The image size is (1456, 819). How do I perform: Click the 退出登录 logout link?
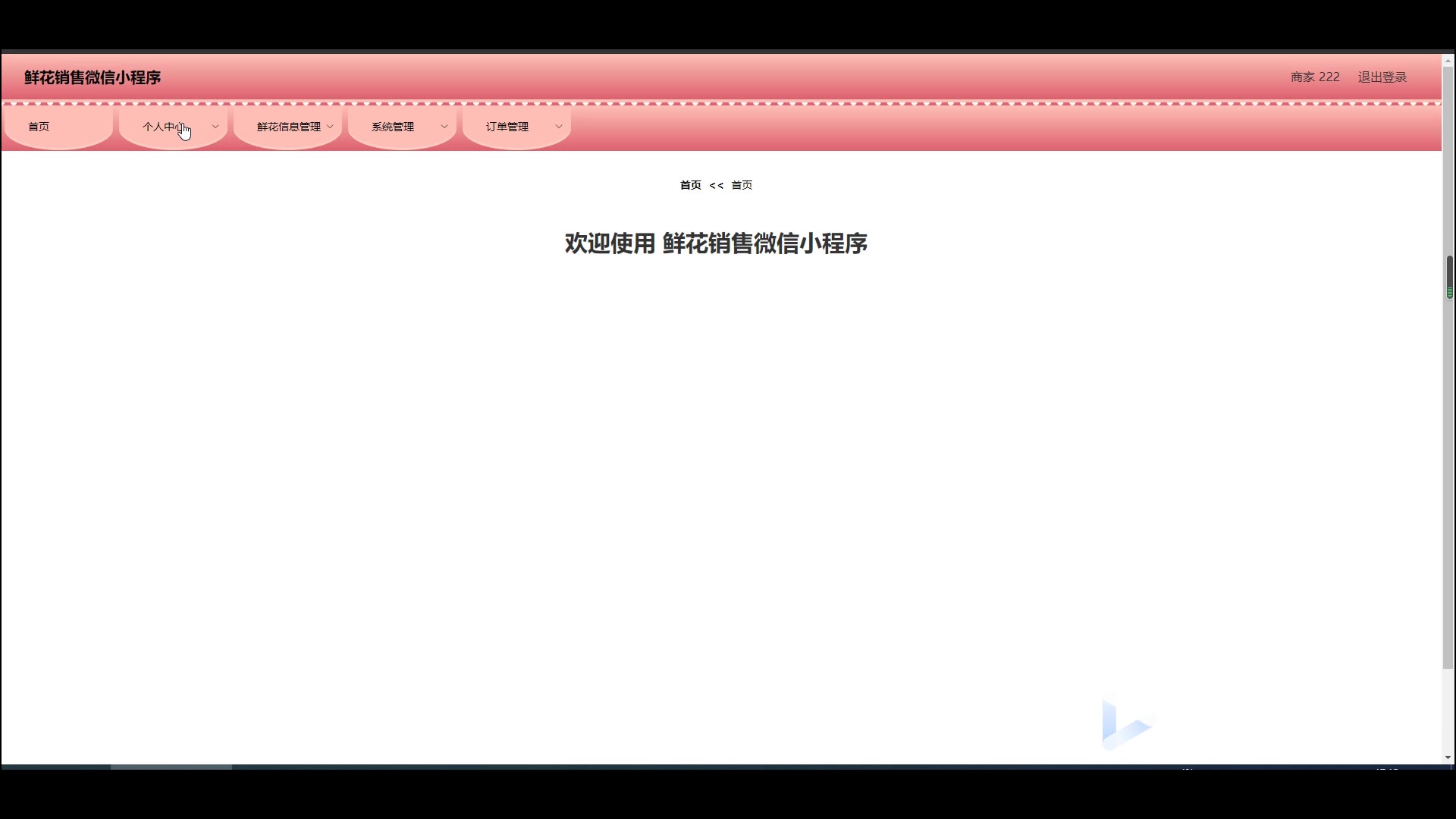[x=1382, y=77]
